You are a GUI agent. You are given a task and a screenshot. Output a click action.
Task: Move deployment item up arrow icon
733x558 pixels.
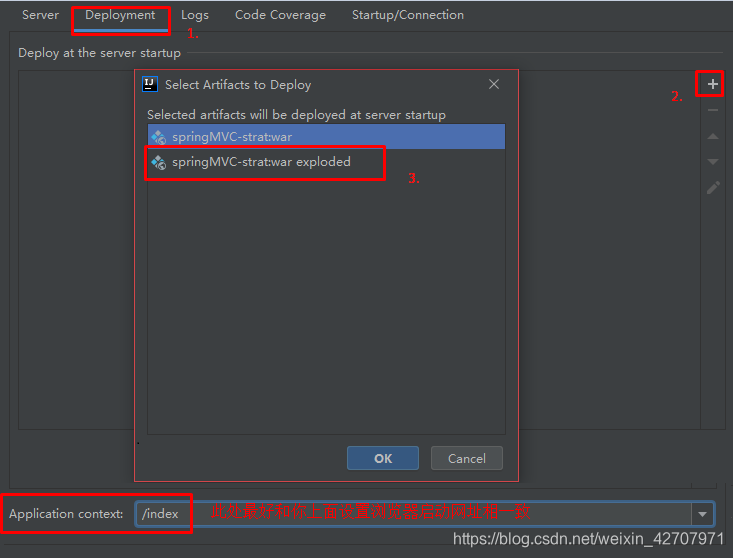(712, 136)
